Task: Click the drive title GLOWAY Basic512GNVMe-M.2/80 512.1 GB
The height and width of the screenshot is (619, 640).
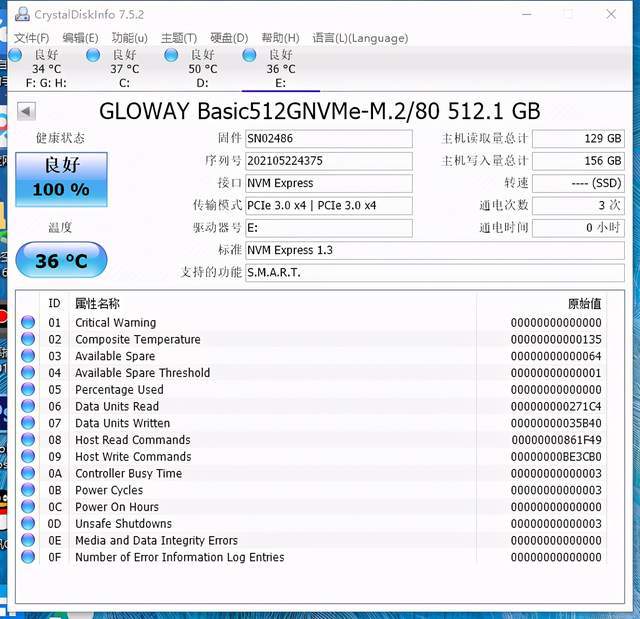Action: coord(320,111)
